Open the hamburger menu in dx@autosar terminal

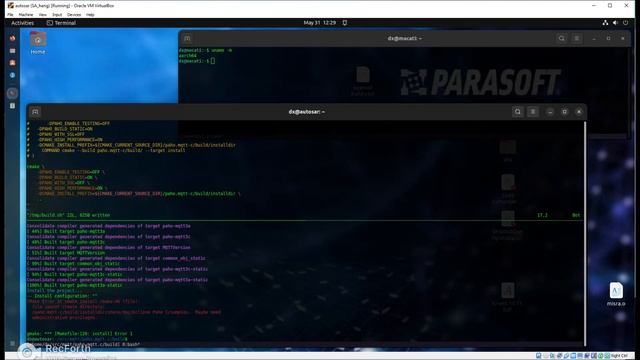click(533, 111)
